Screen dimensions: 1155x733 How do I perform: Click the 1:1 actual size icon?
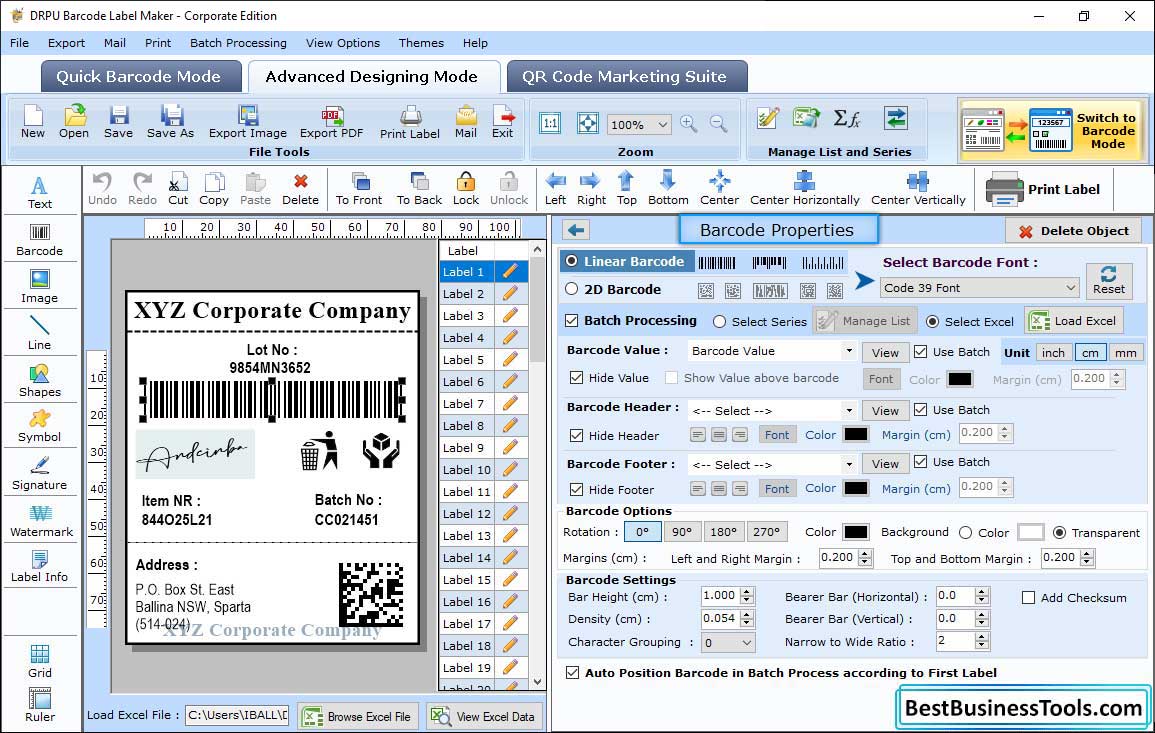pos(550,123)
